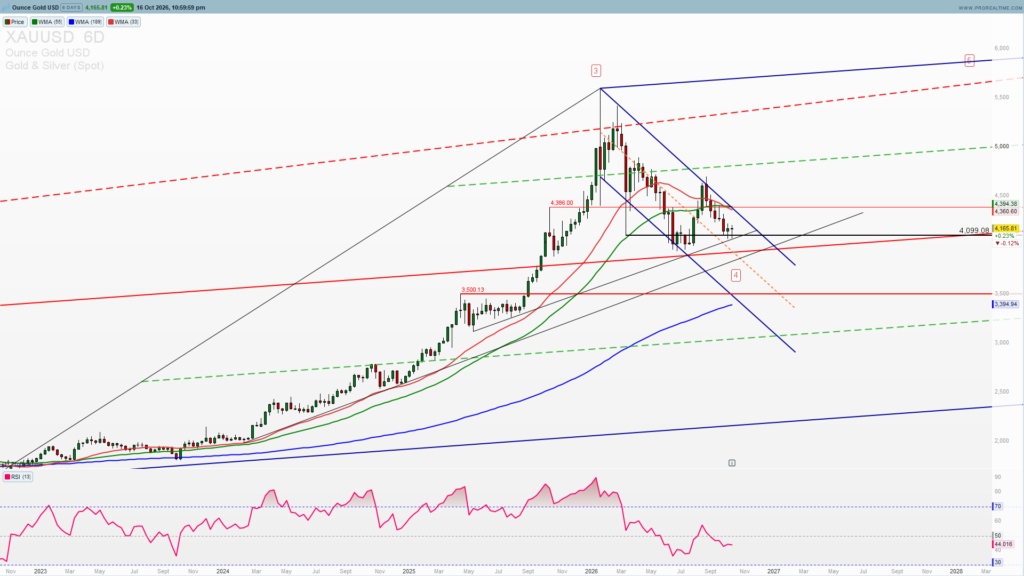The image size is (1024, 576).
Task: Click the RSI value tag 44.016
Action: [x=1003, y=544]
